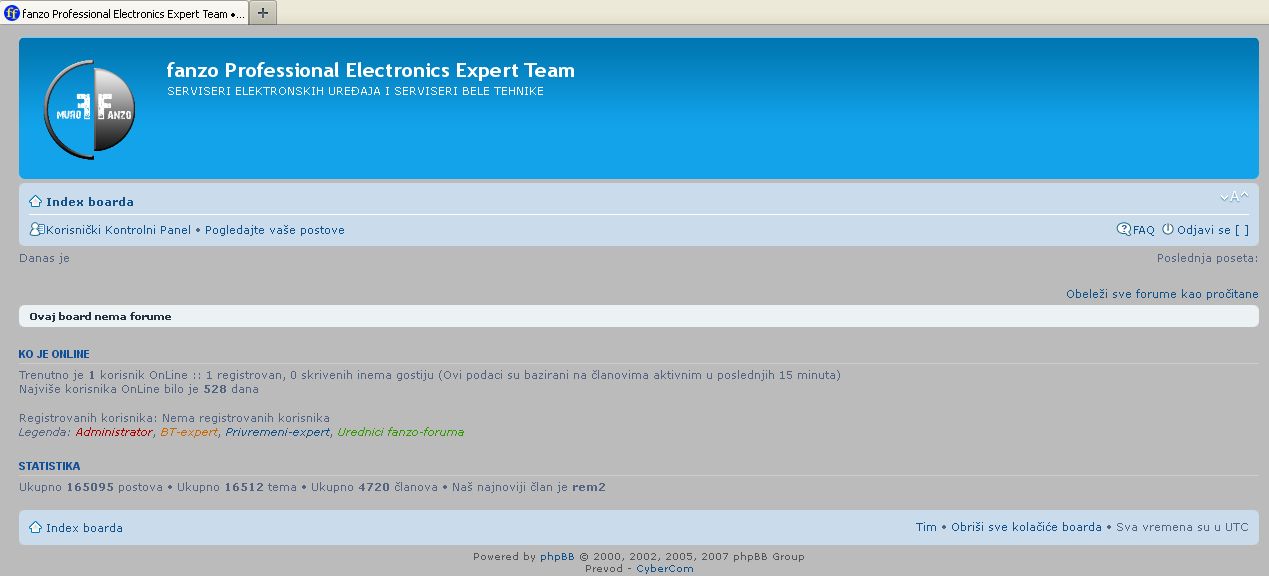
Task: Click the fanzo site logo image
Action: tap(89, 109)
